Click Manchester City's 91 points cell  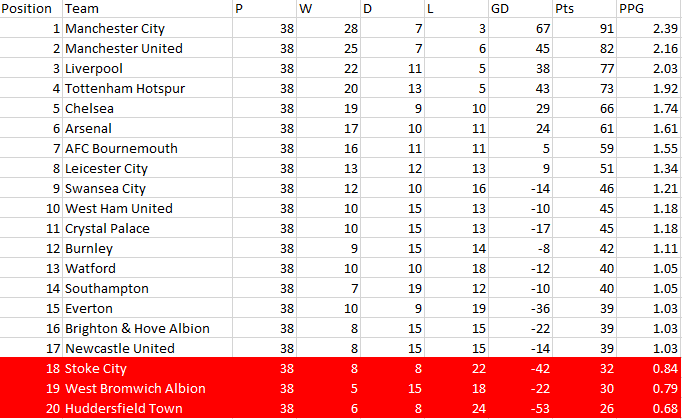click(x=585, y=28)
